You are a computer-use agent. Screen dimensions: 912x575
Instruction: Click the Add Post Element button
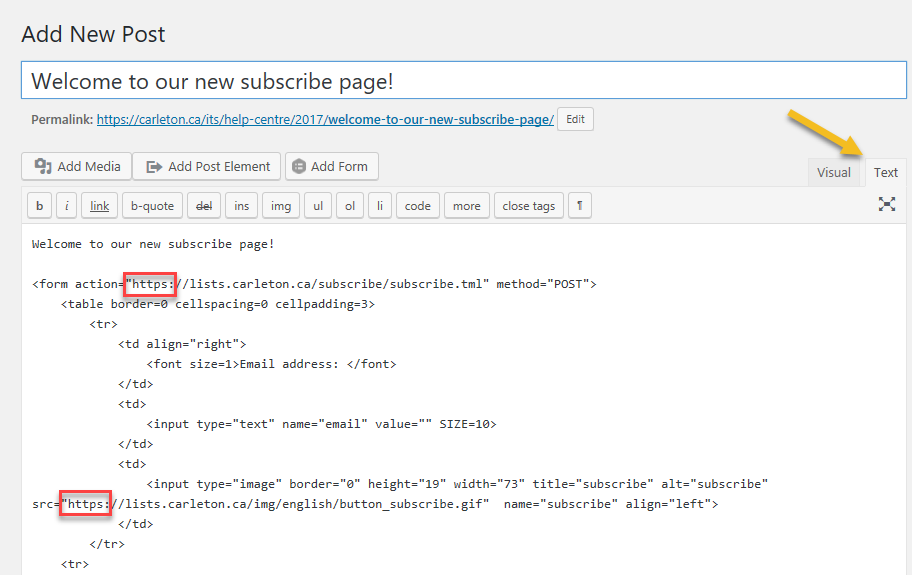(x=207, y=166)
